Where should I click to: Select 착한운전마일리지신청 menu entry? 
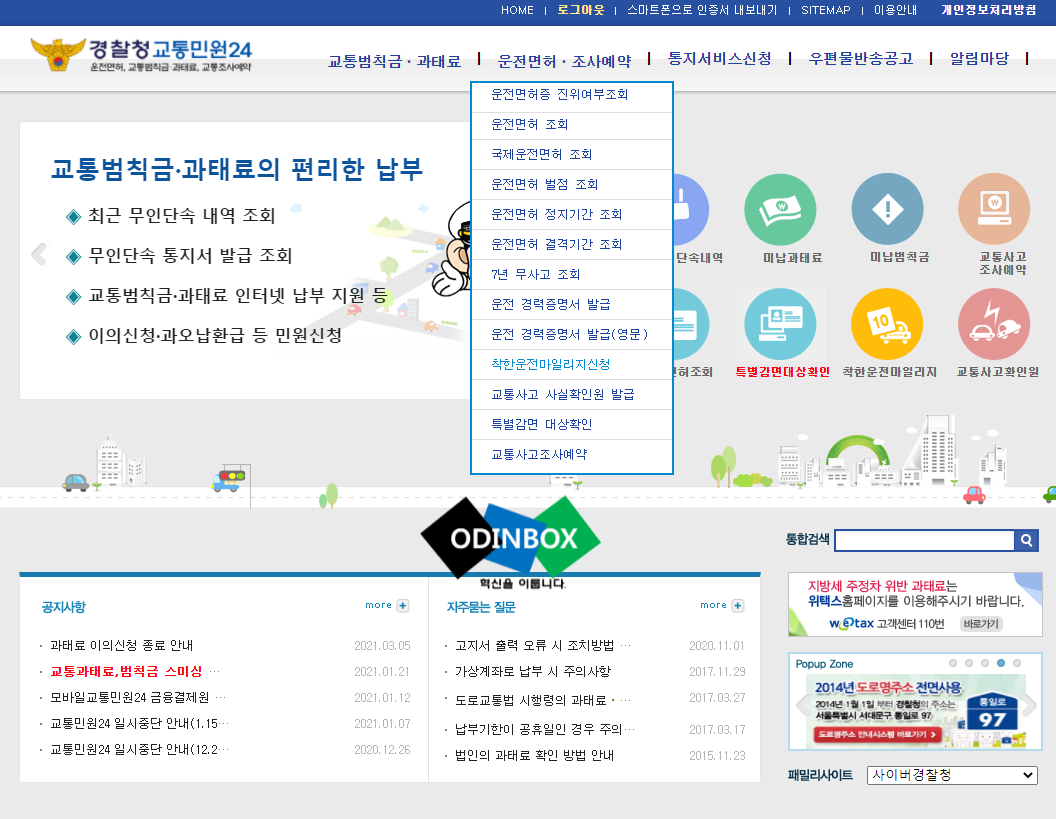pos(572,364)
